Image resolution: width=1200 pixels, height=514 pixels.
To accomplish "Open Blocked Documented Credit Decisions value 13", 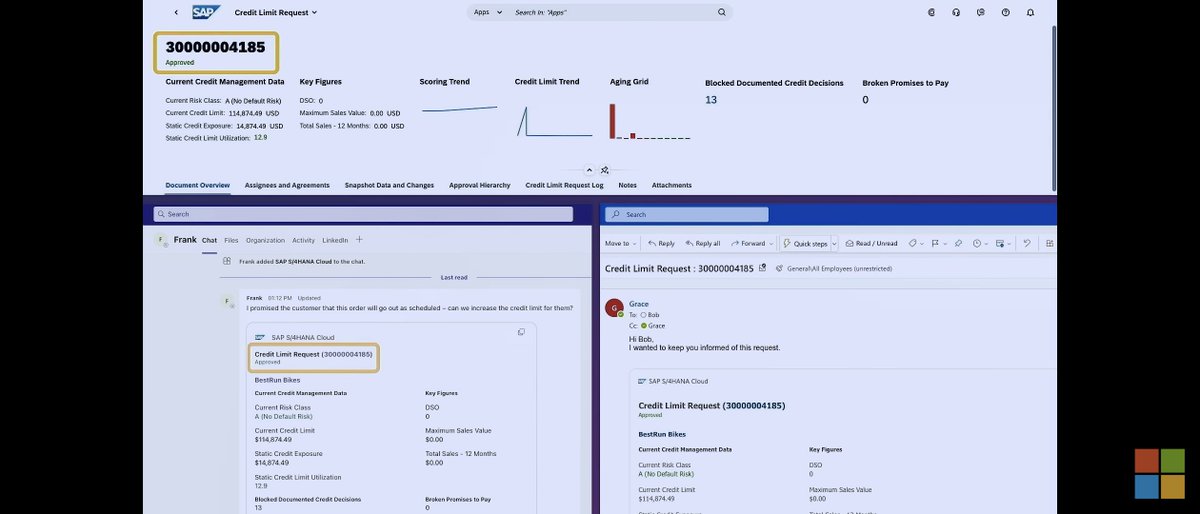I will point(711,99).
